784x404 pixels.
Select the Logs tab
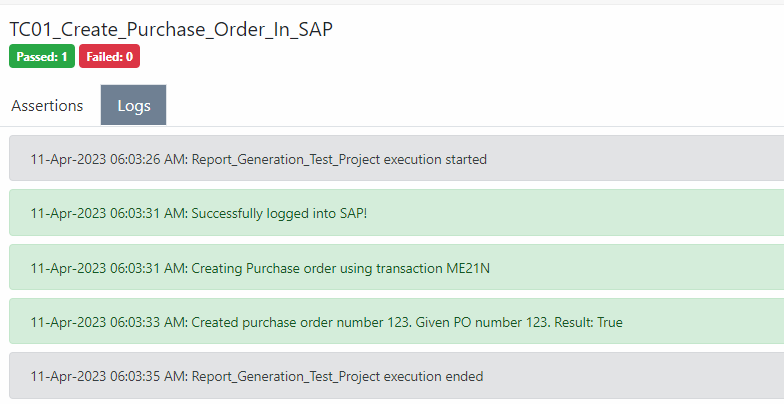pyautogui.click(x=134, y=105)
